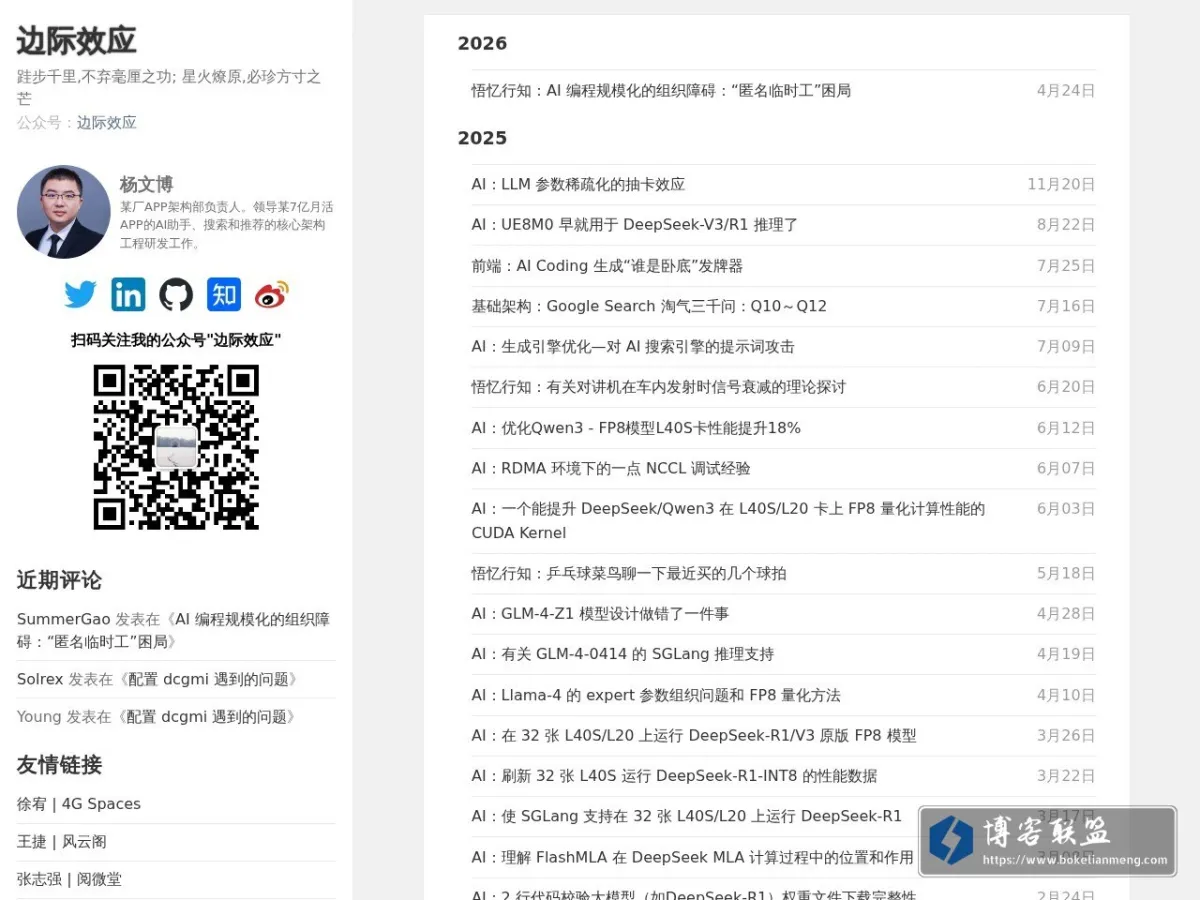Open the Weibo profile icon

tap(272, 294)
